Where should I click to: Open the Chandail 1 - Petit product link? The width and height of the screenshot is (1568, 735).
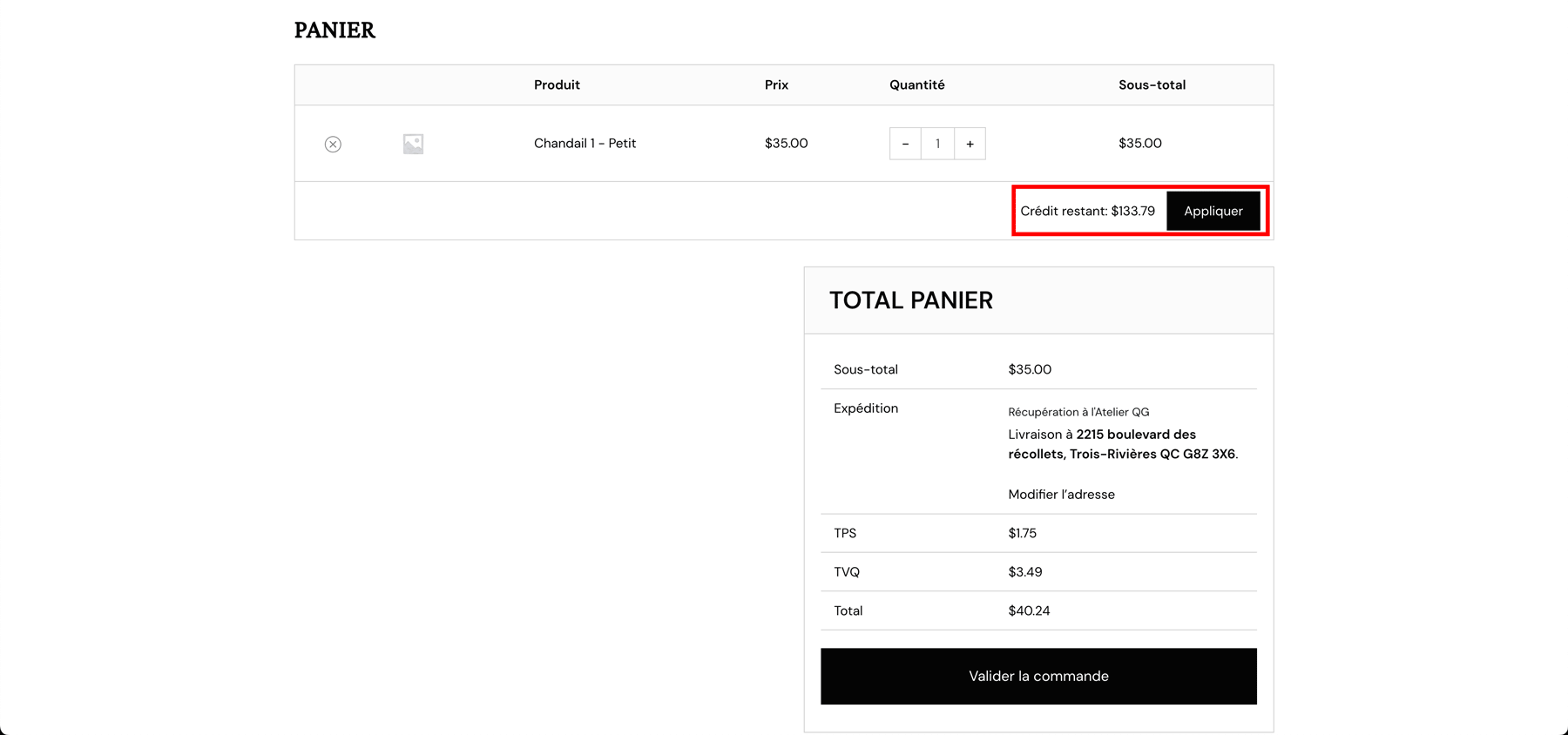click(x=585, y=144)
